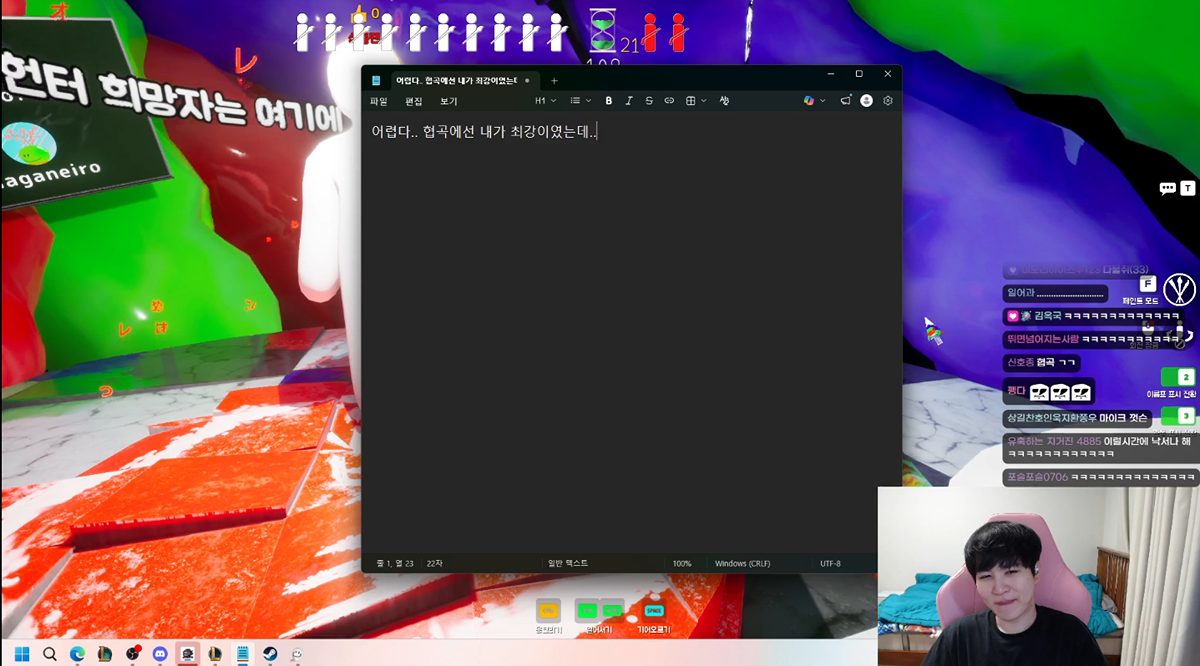
Task: Click the thumbs-up counter icon in game HUD
Action: tap(359, 14)
